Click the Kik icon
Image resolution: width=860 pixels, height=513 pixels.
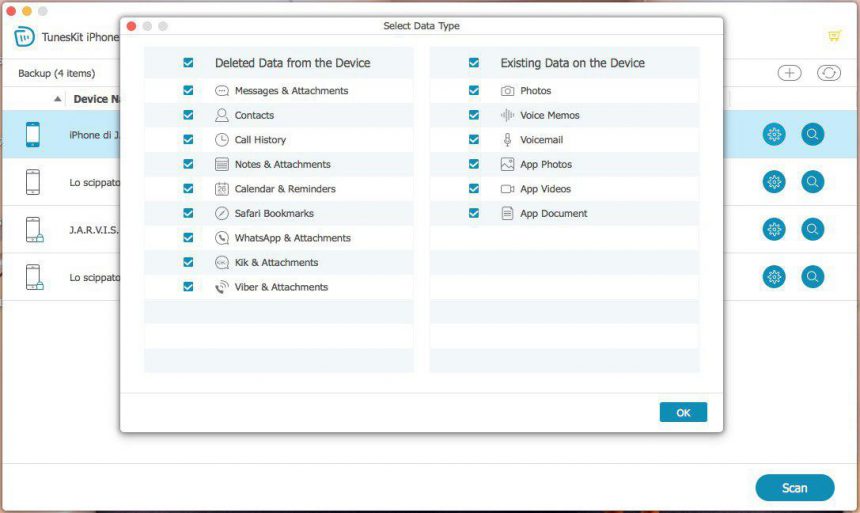(222, 262)
